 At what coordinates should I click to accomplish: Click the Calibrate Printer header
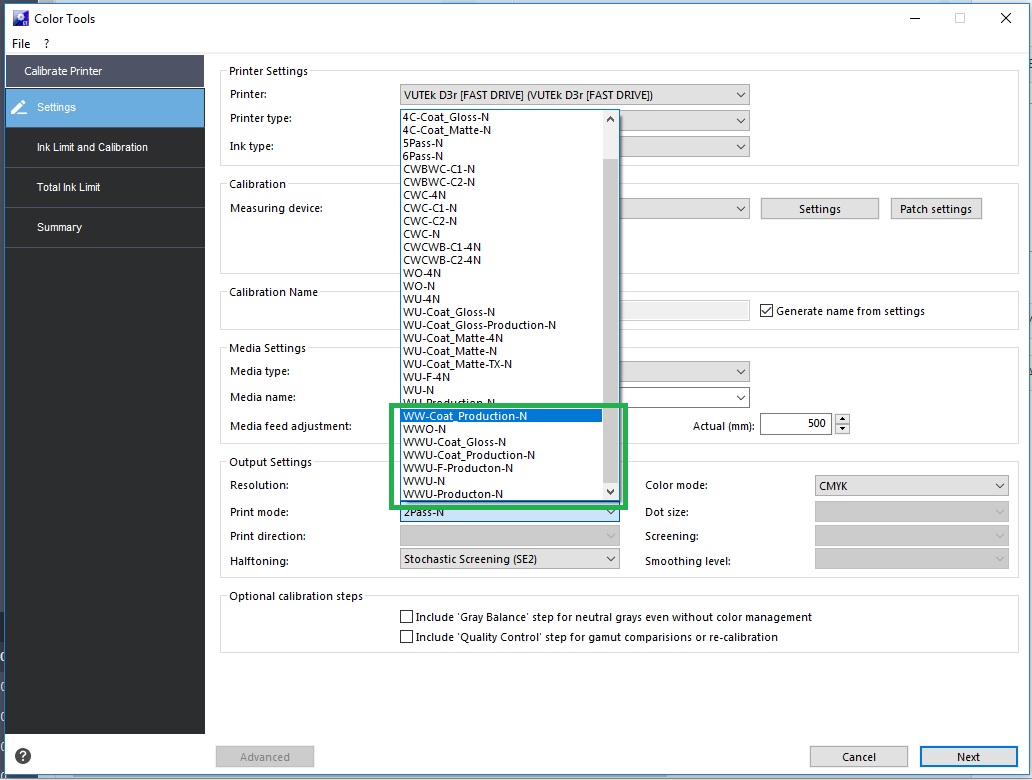105,71
